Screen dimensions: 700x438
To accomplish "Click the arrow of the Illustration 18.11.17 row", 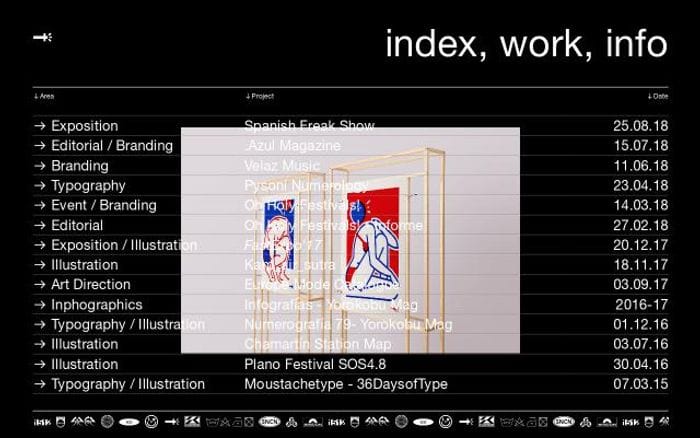I will pos(40,265).
